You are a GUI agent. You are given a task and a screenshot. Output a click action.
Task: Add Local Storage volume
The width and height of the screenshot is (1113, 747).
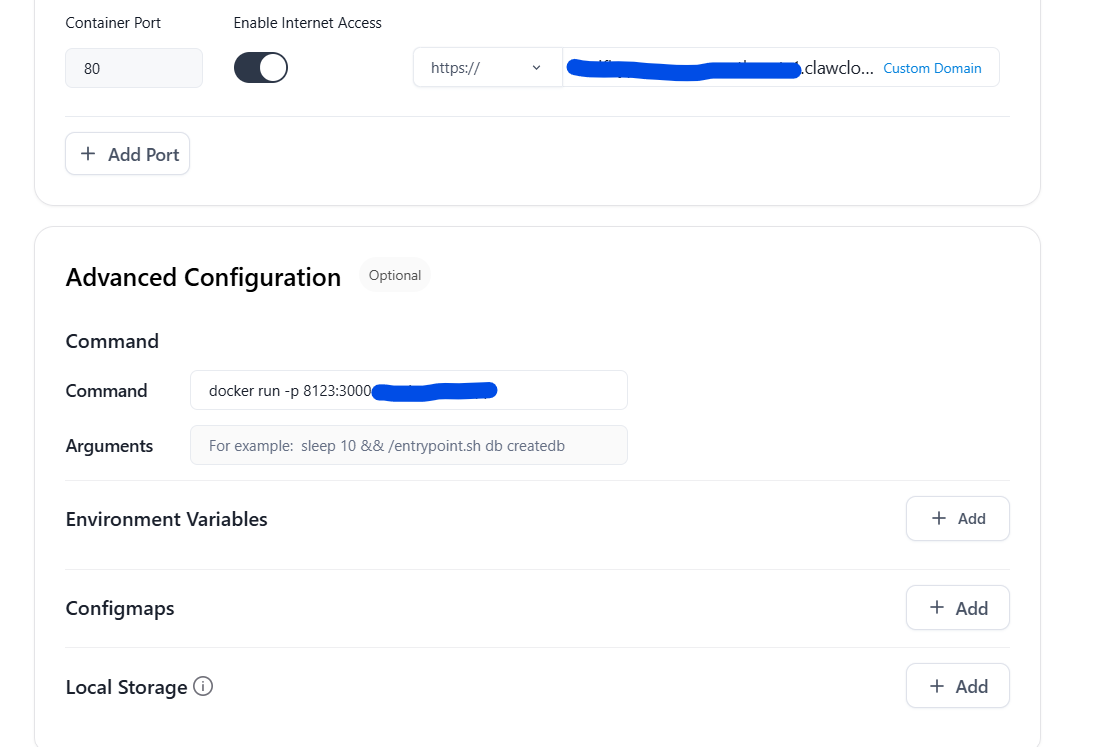click(958, 686)
